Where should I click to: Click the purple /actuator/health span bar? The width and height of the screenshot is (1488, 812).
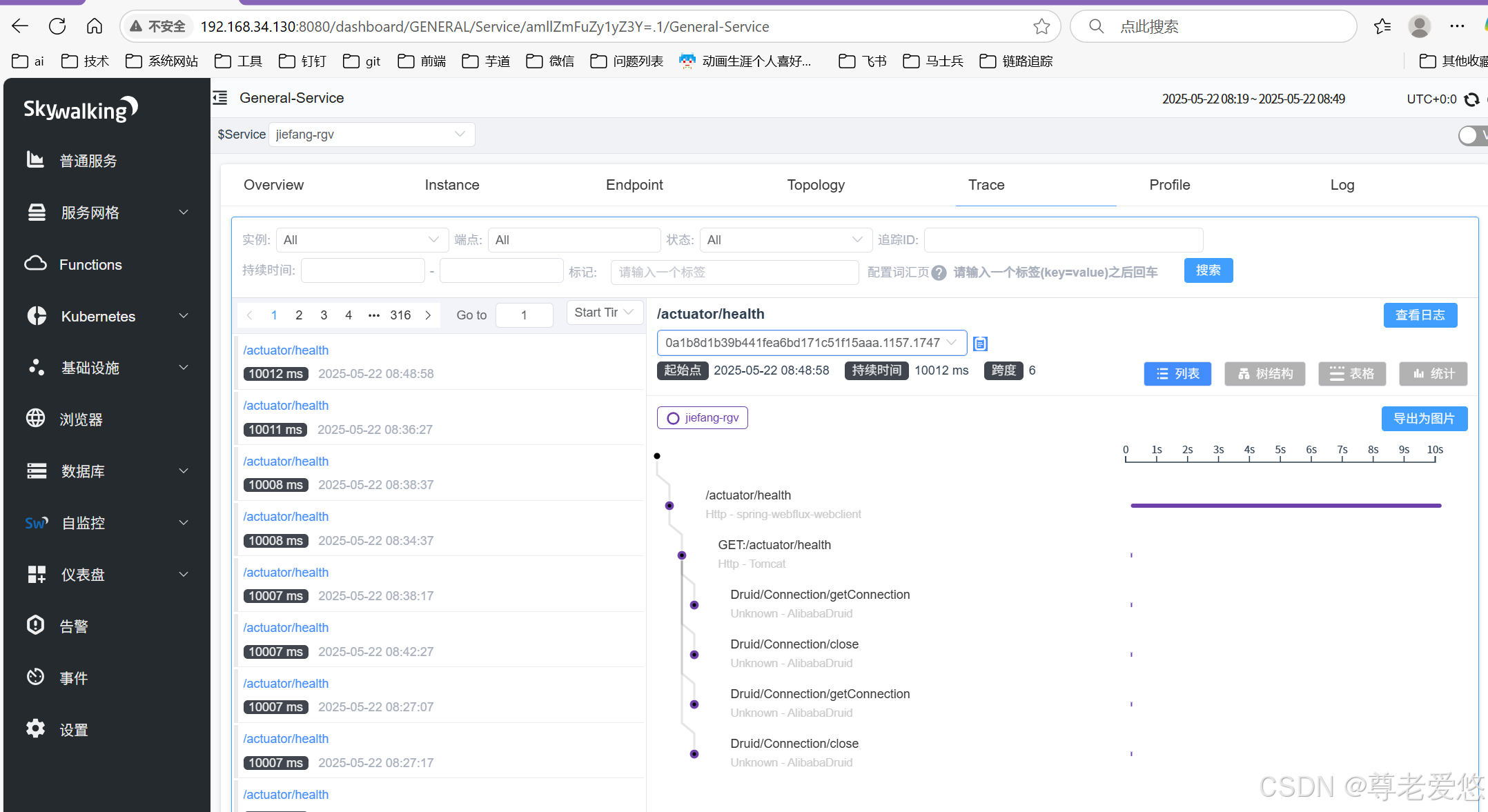[x=1285, y=506]
